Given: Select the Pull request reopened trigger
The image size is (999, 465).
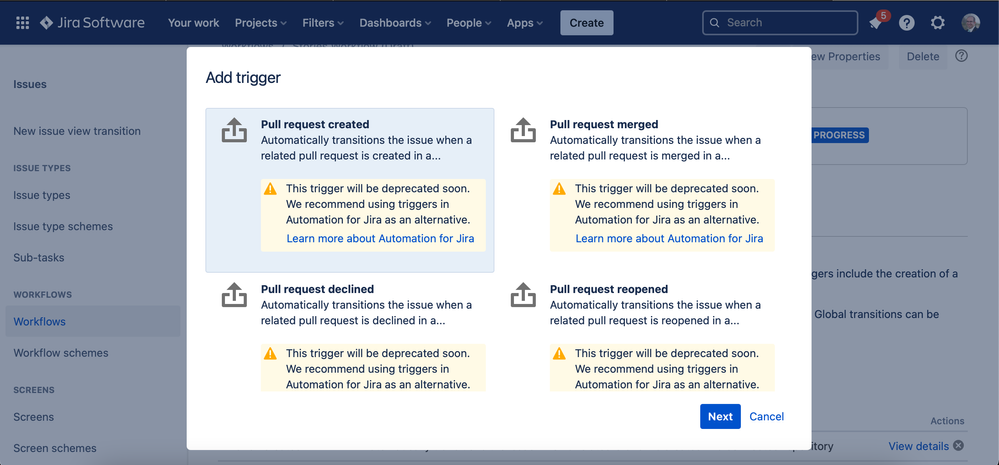Looking at the screenshot, I should click(639, 333).
